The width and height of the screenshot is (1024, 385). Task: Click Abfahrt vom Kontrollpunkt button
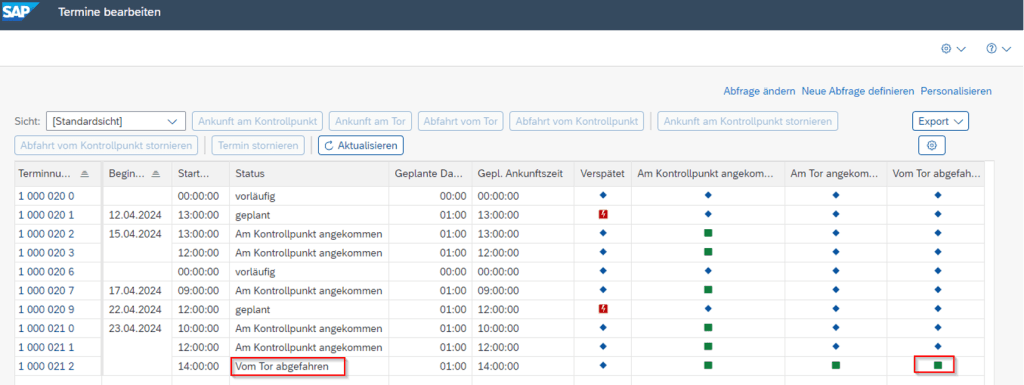tap(577, 121)
